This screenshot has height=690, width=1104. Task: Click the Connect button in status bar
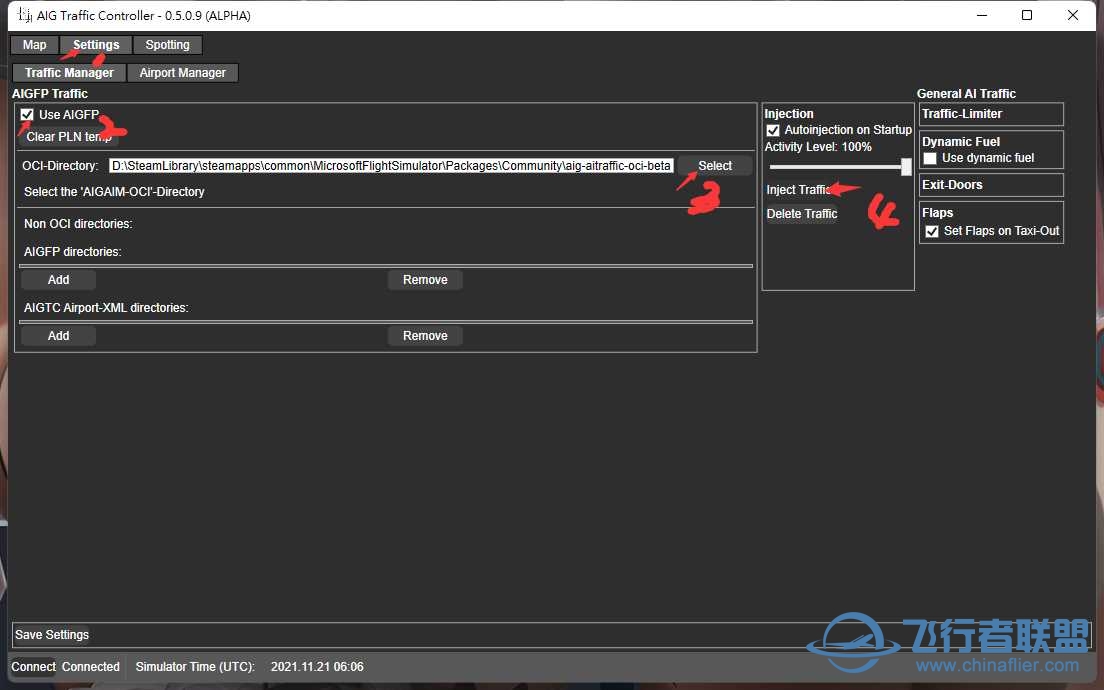click(33, 667)
